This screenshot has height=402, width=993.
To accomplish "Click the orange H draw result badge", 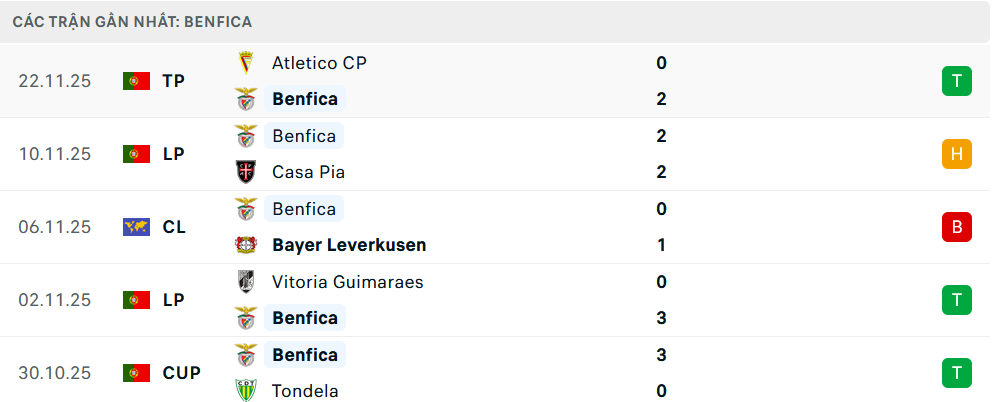I will [956, 154].
